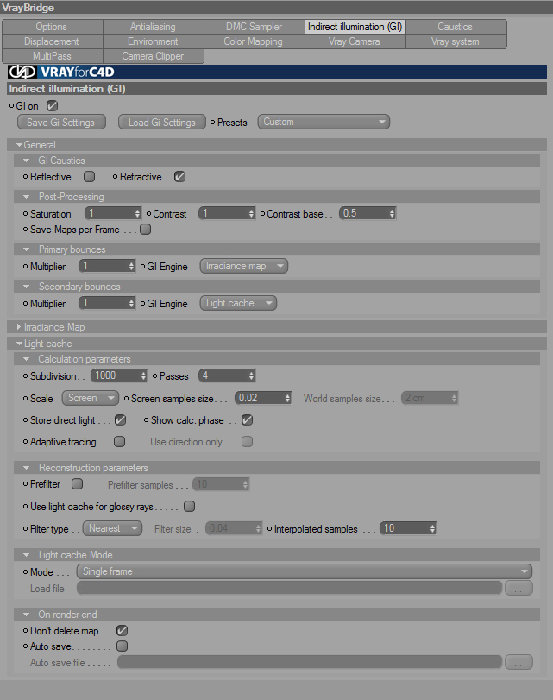The image size is (553, 700).
Task: Toggle Don't delete map checkbox
Action: coord(122,630)
